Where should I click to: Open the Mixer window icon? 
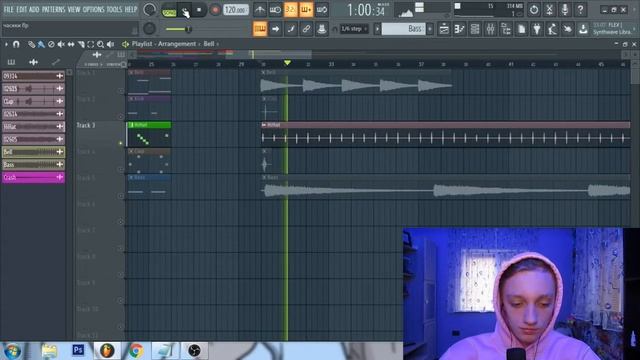click(490, 29)
